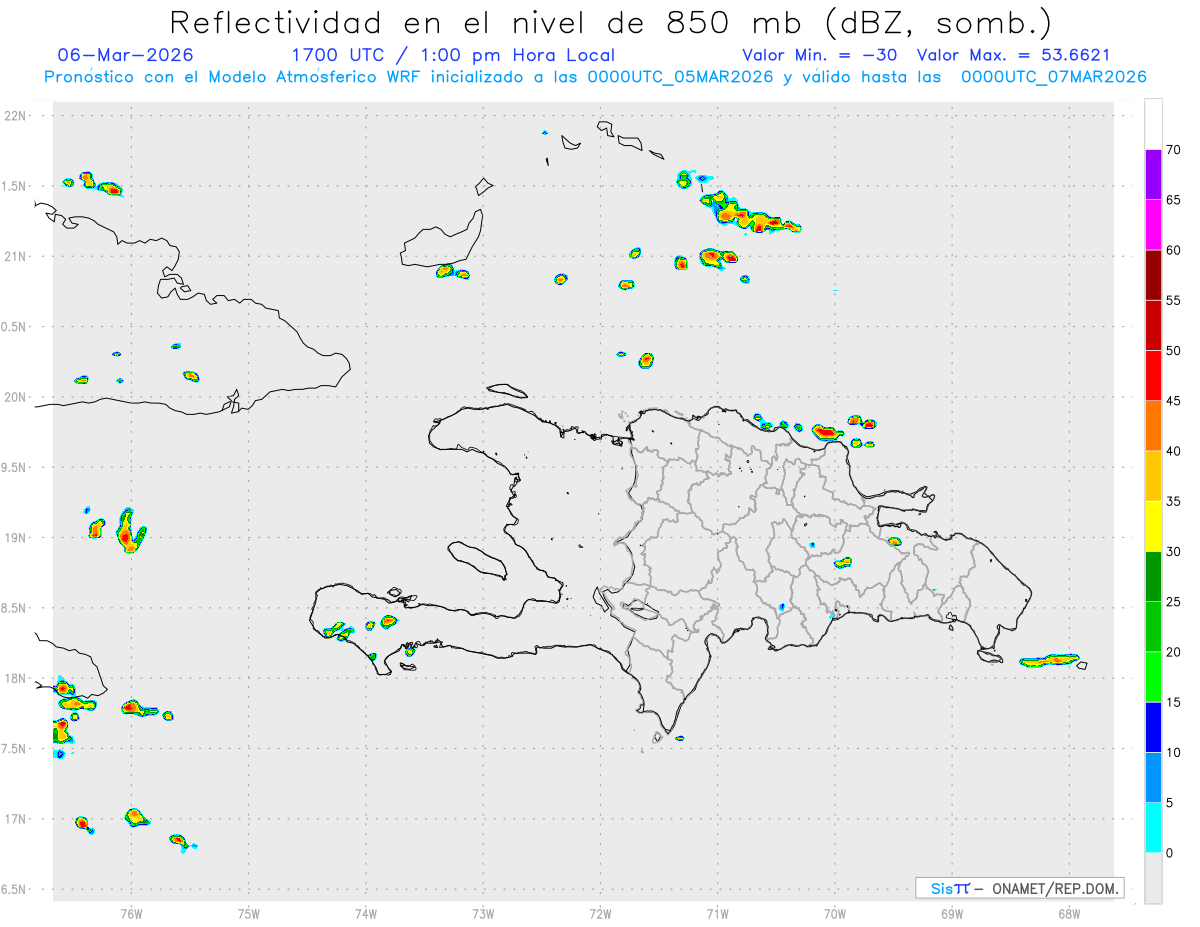Click the longitude label '70W'
The width and height of the screenshot is (1200, 927).
point(835,913)
